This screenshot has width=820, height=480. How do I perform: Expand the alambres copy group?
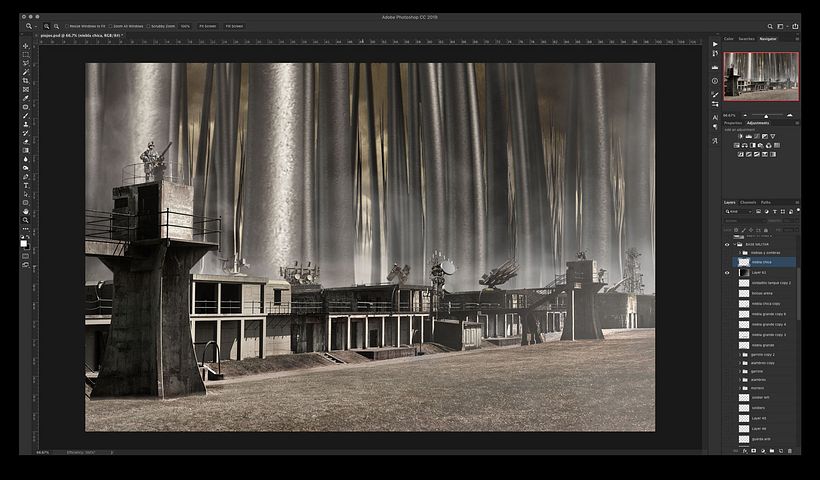click(x=739, y=363)
